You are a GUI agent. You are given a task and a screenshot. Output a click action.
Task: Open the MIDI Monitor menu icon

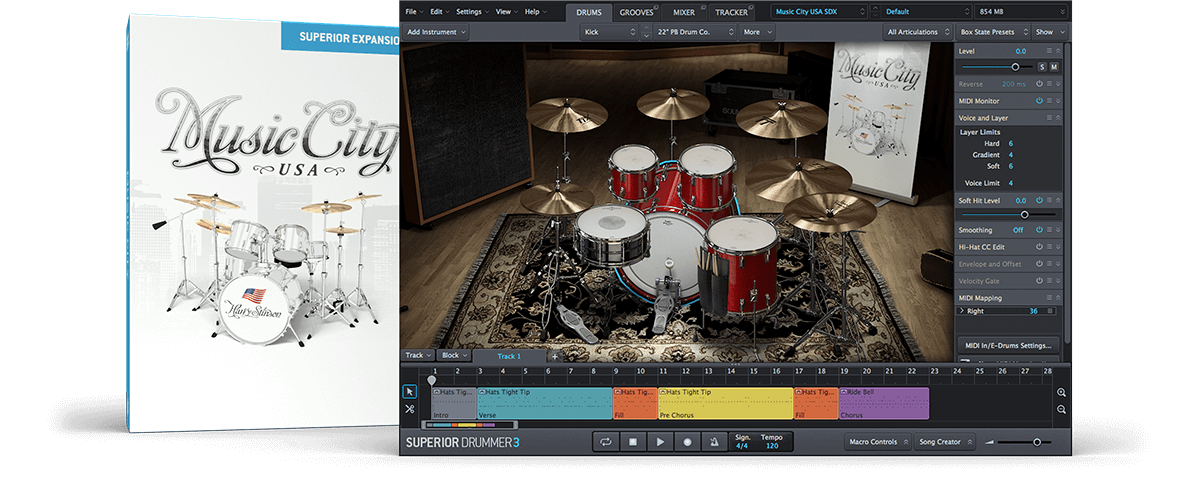(1049, 101)
